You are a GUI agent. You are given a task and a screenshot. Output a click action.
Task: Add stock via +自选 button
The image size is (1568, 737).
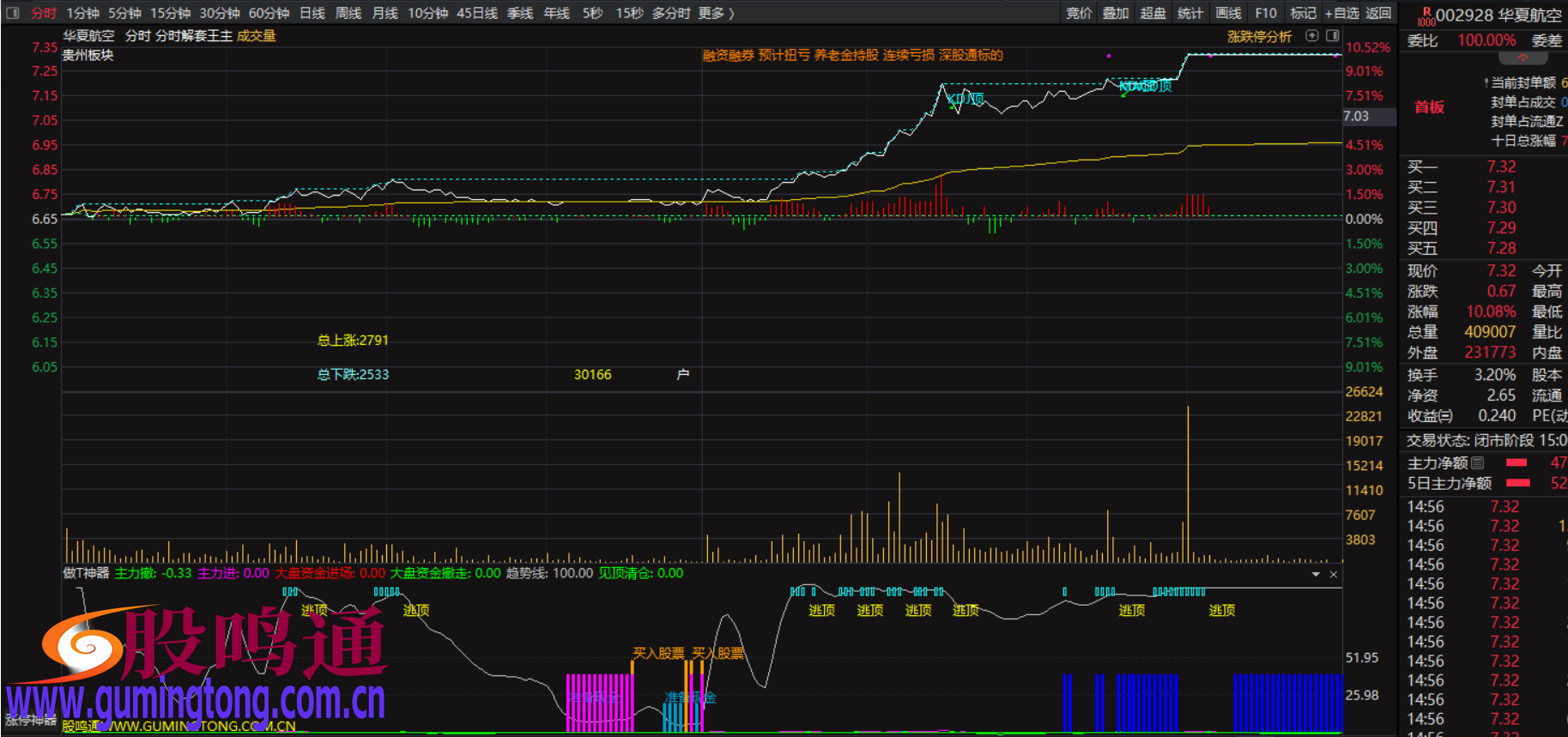point(1341,13)
